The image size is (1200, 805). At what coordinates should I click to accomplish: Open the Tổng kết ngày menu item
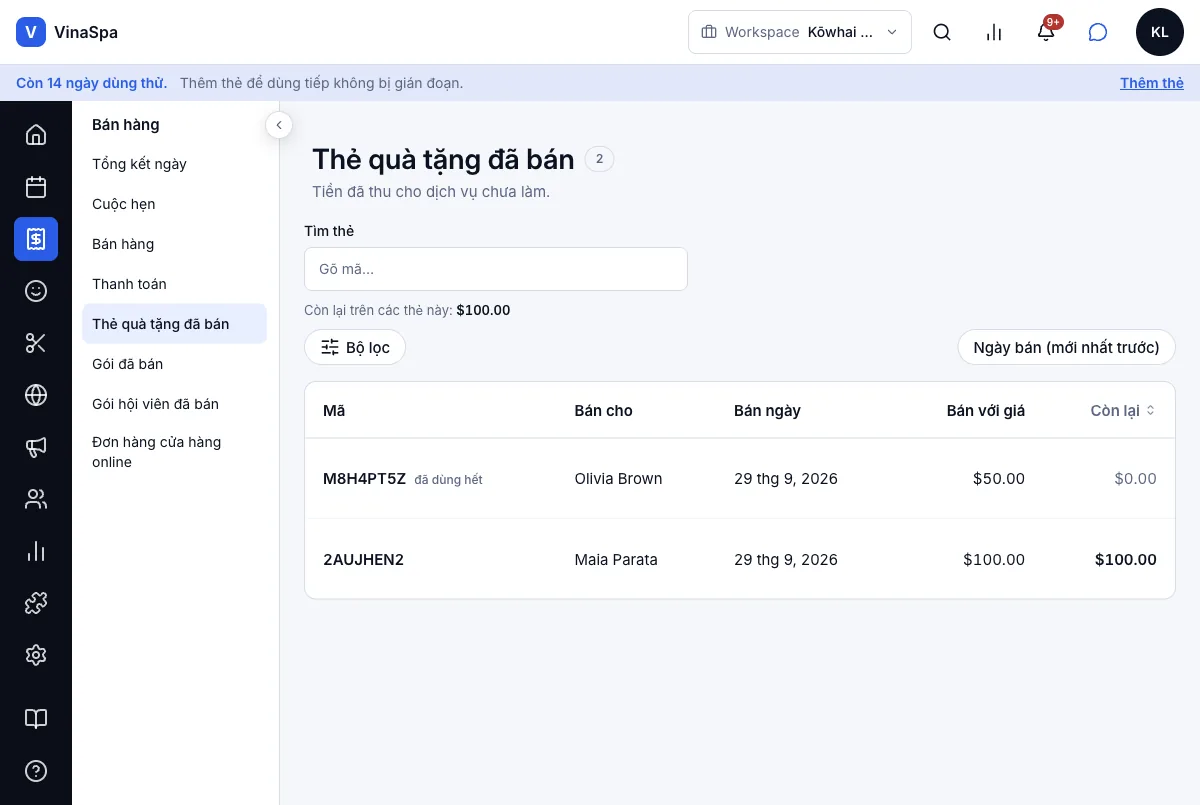174,164
